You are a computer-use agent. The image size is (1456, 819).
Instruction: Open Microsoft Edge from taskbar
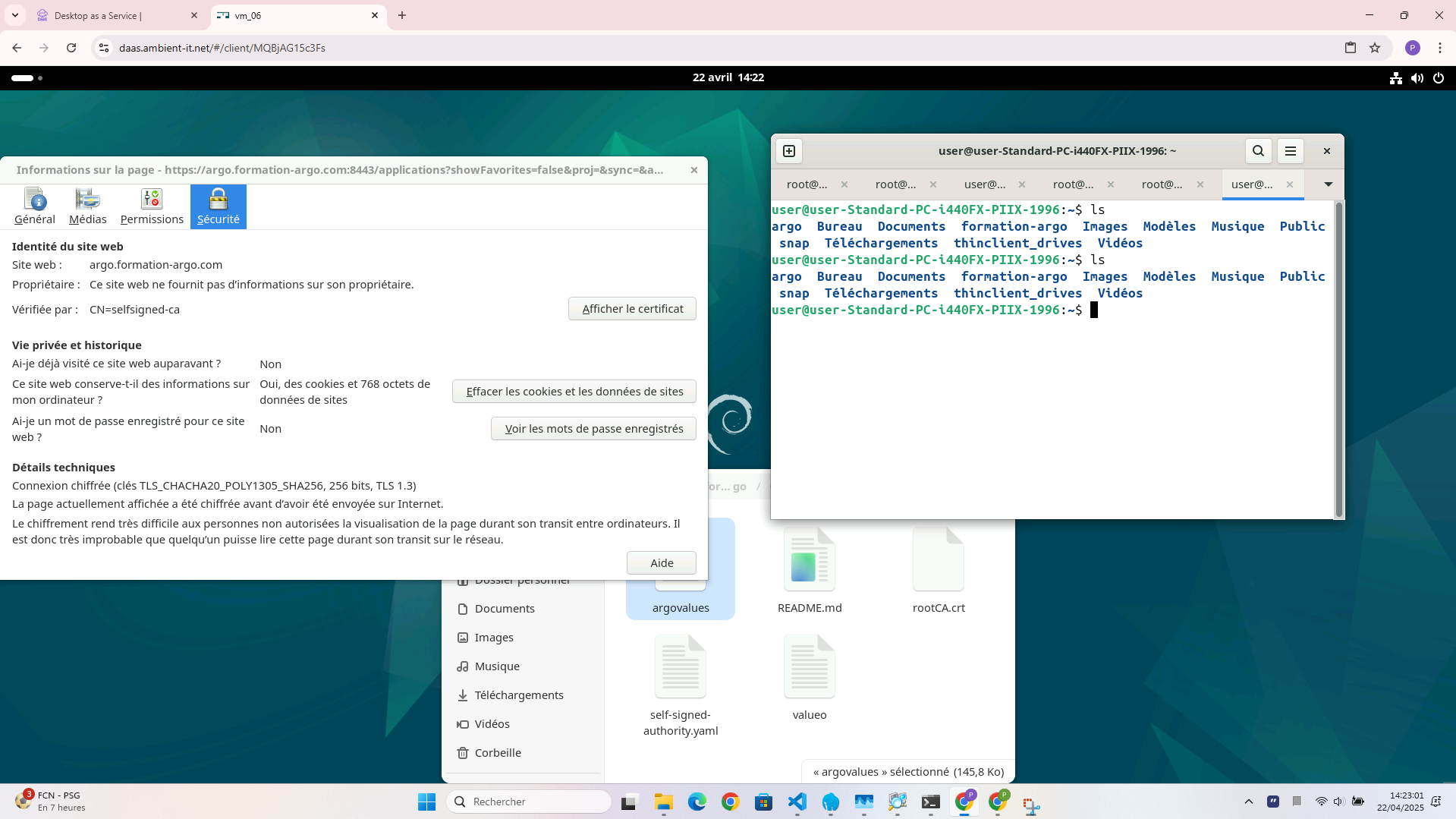(697, 802)
